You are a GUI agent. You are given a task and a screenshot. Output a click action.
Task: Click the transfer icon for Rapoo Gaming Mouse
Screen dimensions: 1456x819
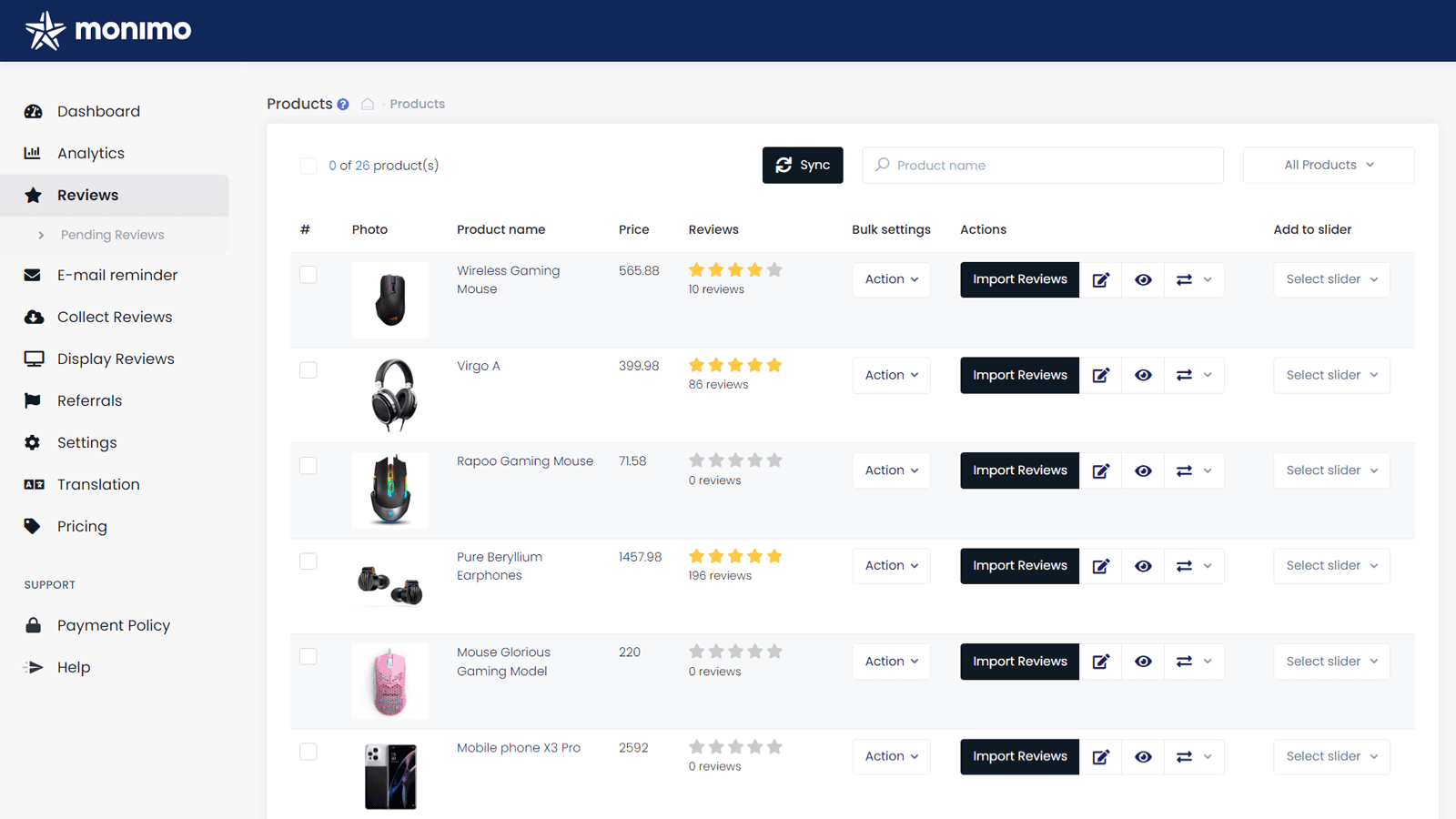click(1184, 470)
